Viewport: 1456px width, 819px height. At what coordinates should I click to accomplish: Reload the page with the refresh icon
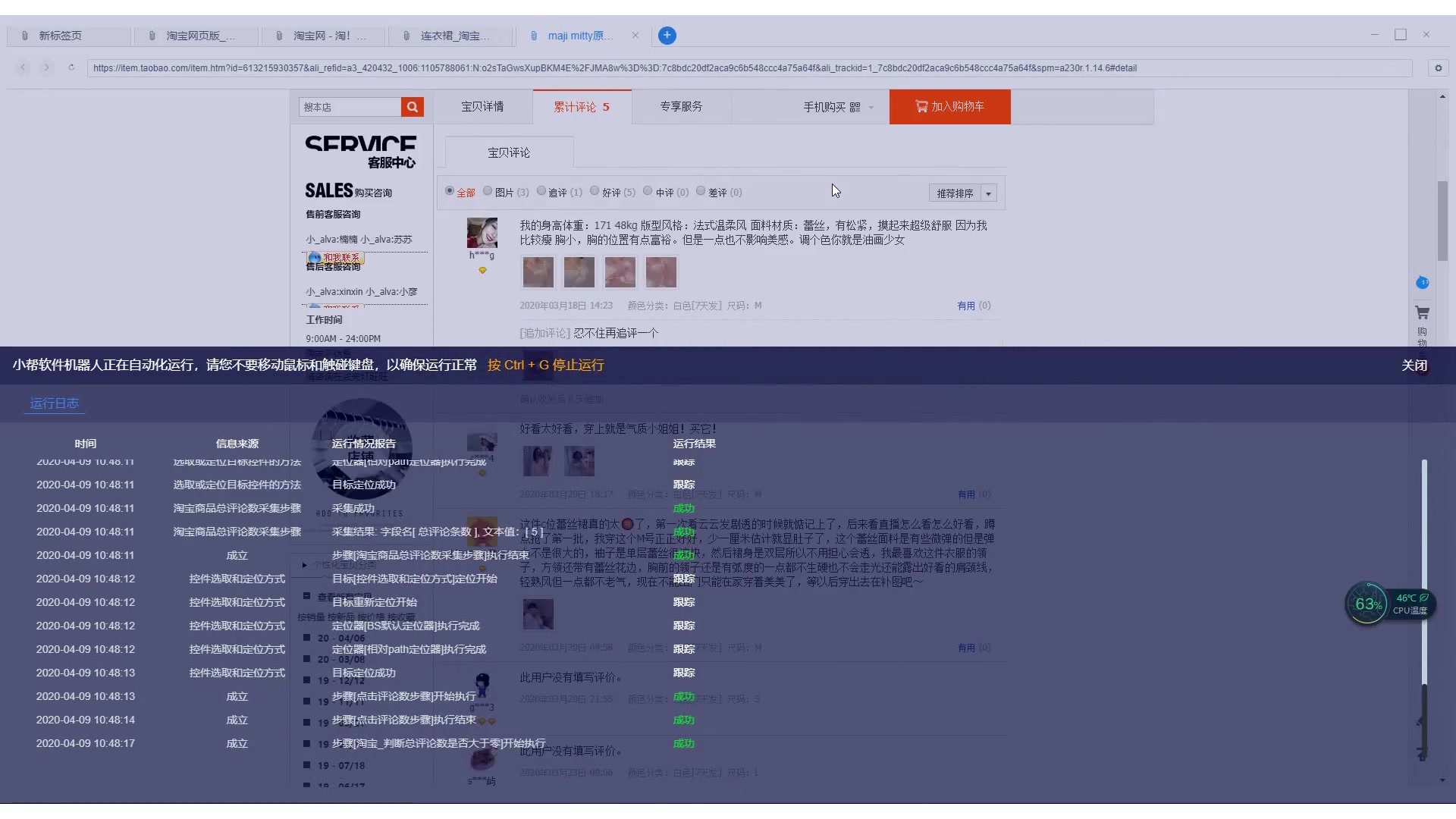click(71, 67)
